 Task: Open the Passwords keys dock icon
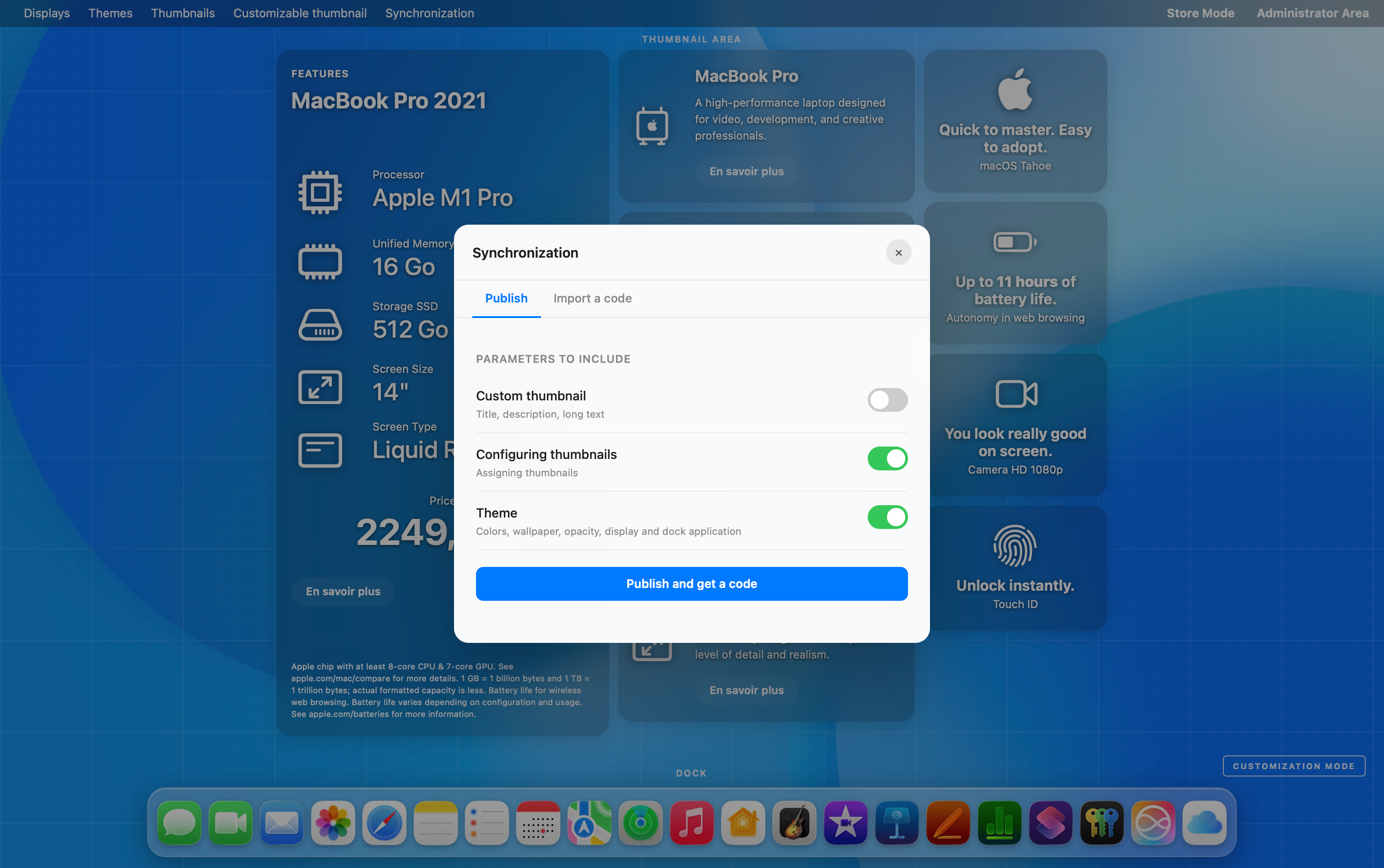1102,823
